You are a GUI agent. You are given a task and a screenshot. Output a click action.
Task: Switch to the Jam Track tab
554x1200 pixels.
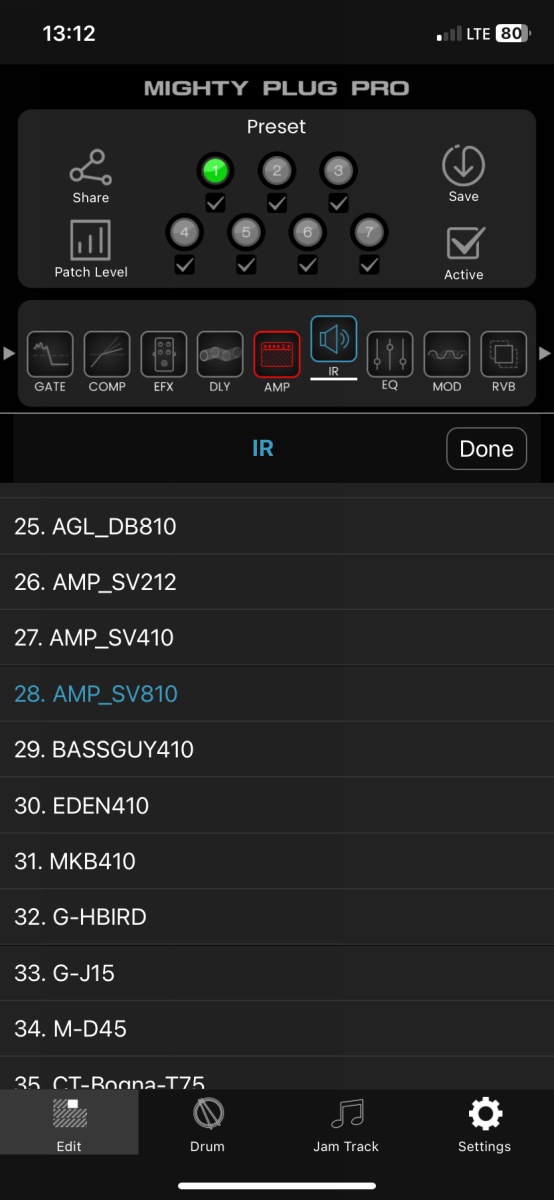(x=346, y=1126)
